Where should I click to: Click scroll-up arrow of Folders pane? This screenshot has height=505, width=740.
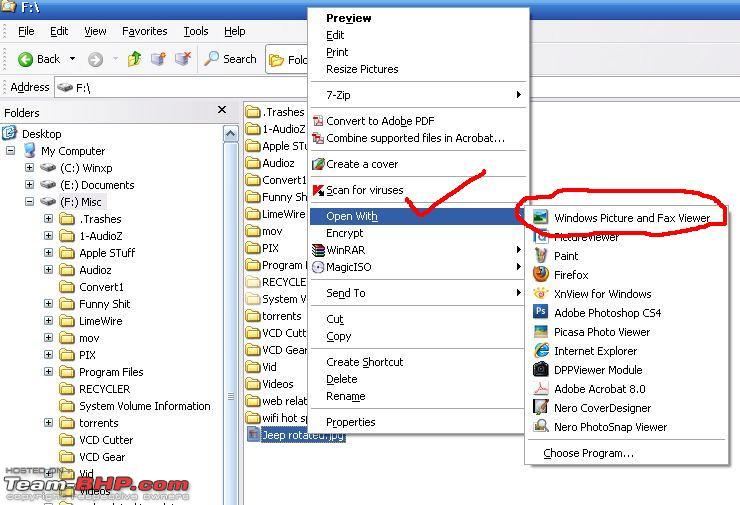click(230, 134)
